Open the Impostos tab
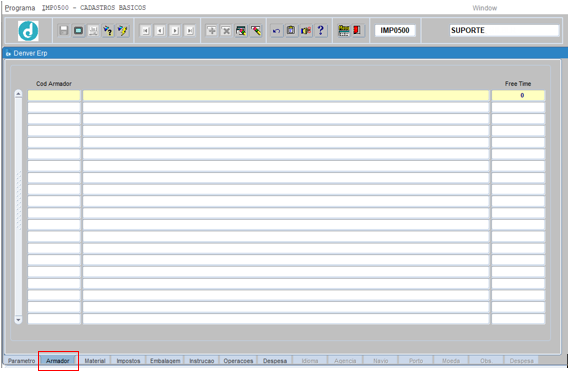 128,361
